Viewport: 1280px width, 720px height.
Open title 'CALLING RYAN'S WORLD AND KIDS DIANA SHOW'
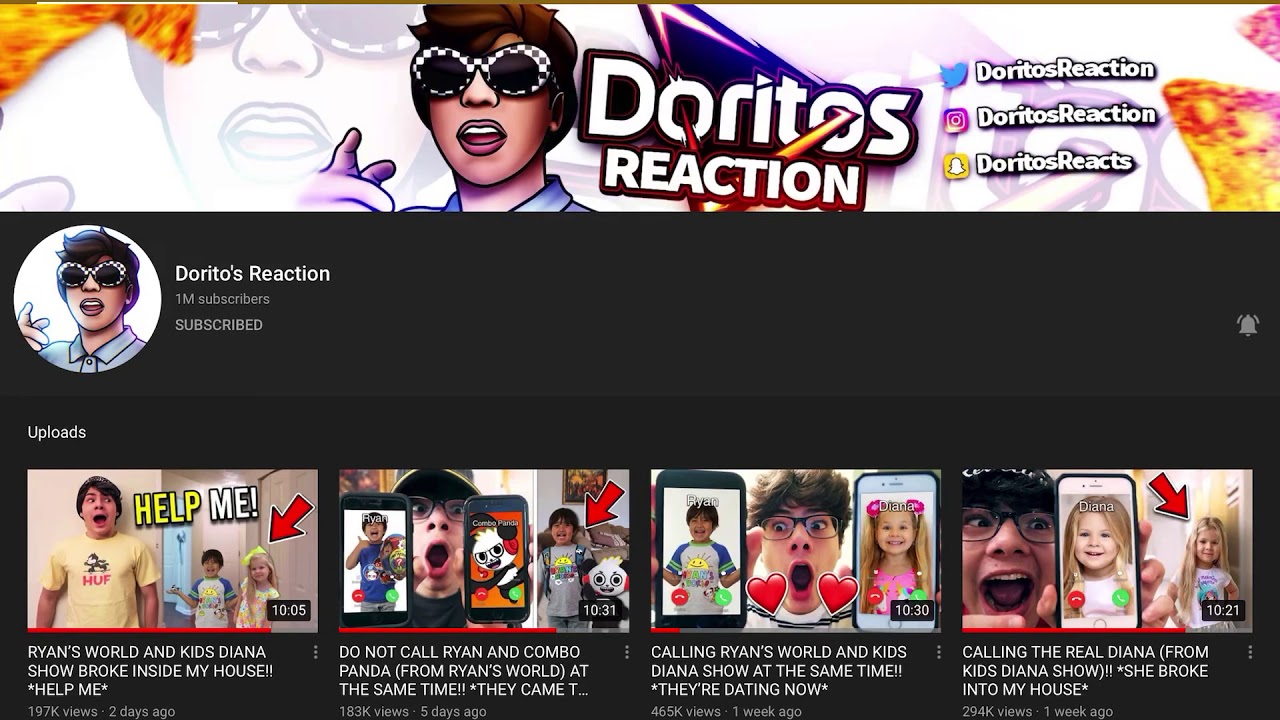779,671
